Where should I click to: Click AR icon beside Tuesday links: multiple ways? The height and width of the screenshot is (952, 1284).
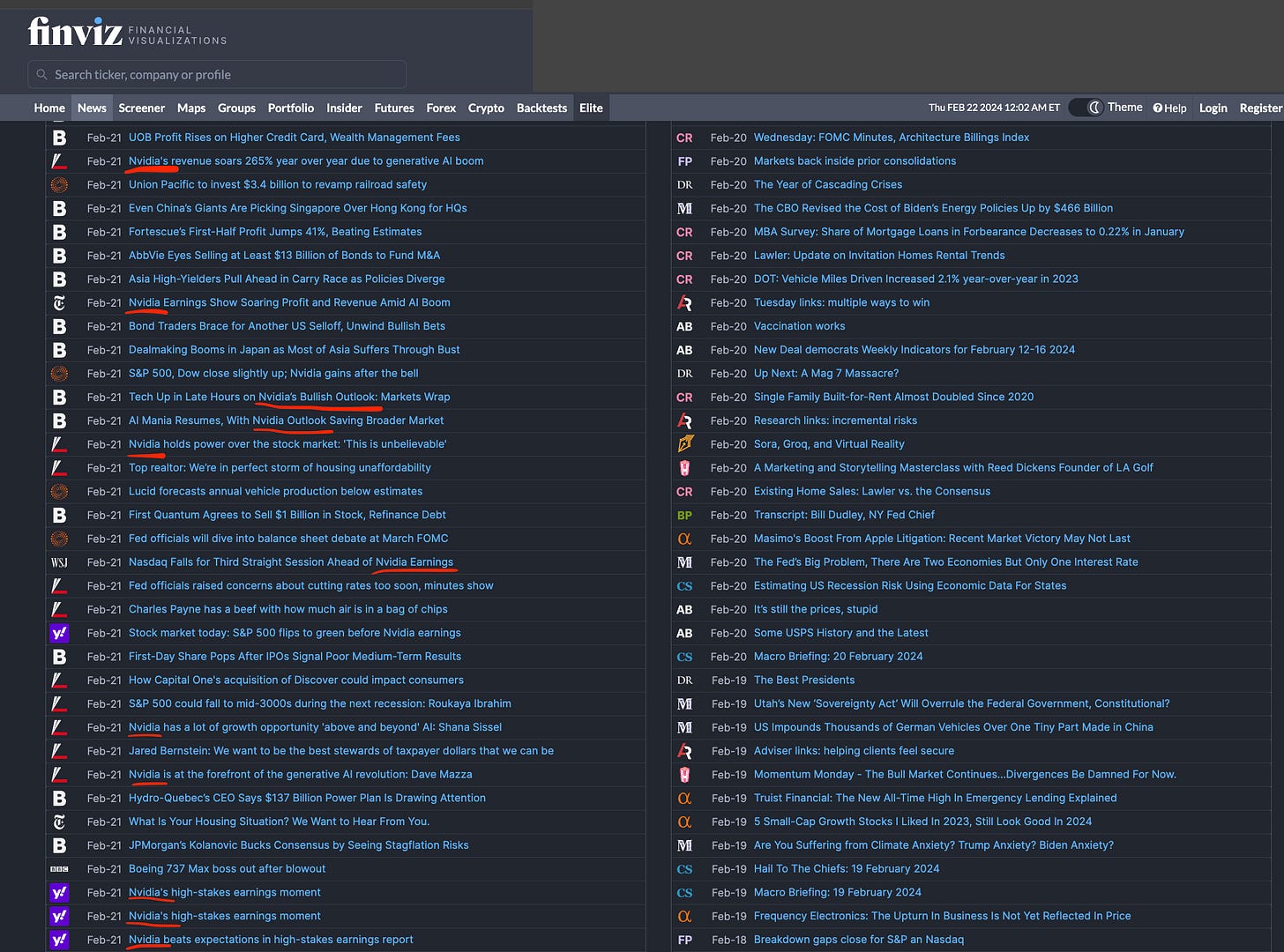click(684, 302)
